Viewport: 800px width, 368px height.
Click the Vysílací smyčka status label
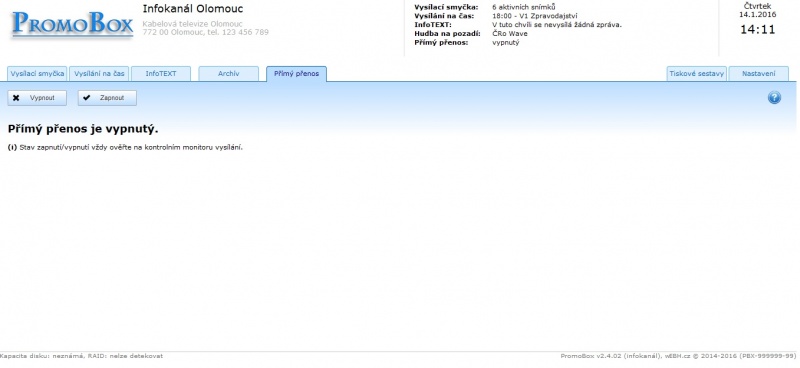click(446, 7)
